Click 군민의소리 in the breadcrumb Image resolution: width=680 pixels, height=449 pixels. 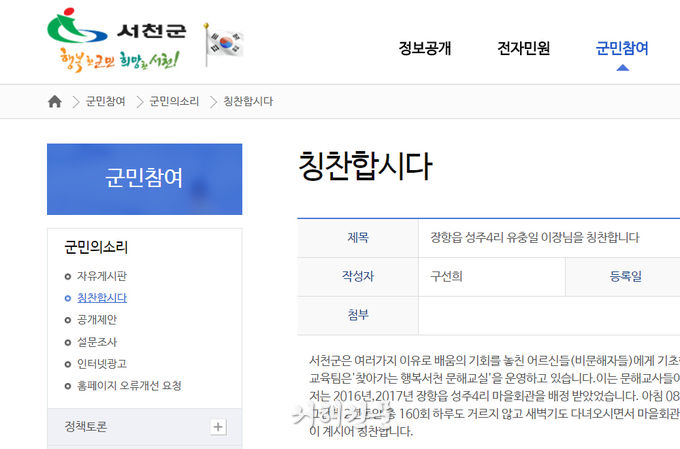tap(174, 102)
